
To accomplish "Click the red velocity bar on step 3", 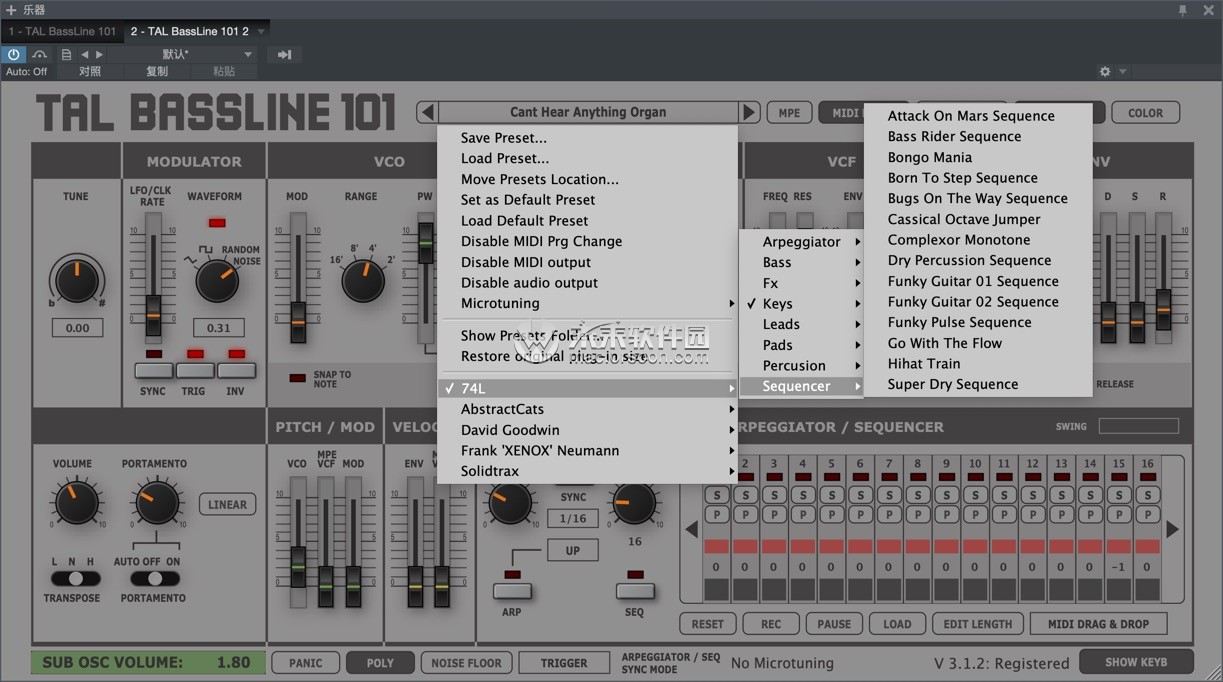I will click(x=773, y=546).
